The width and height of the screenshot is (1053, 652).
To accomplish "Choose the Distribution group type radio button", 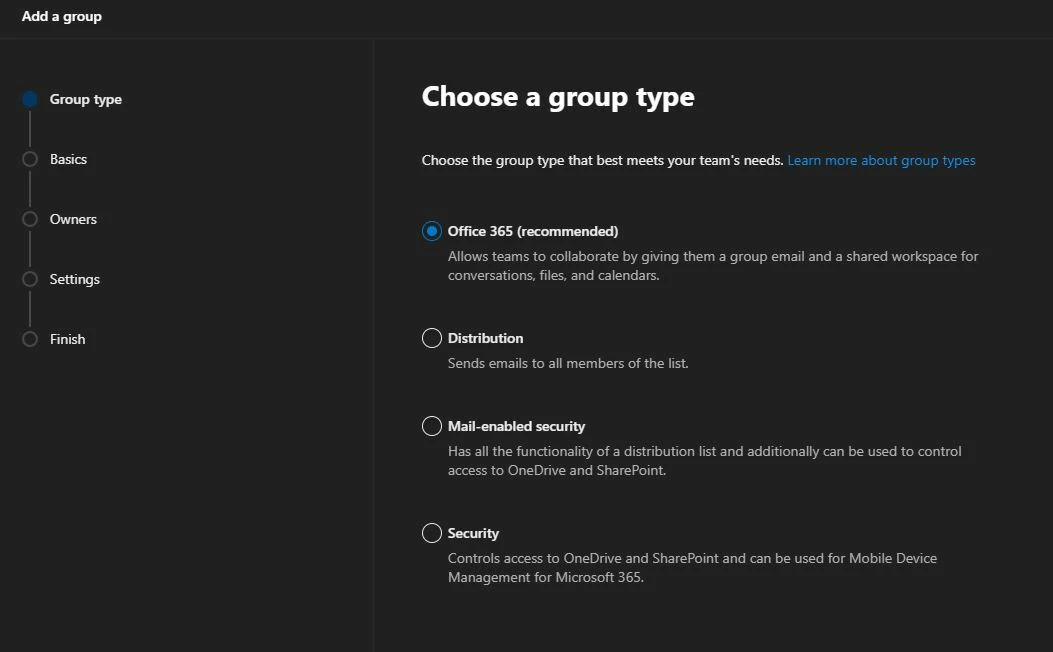I will coord(432,338).
